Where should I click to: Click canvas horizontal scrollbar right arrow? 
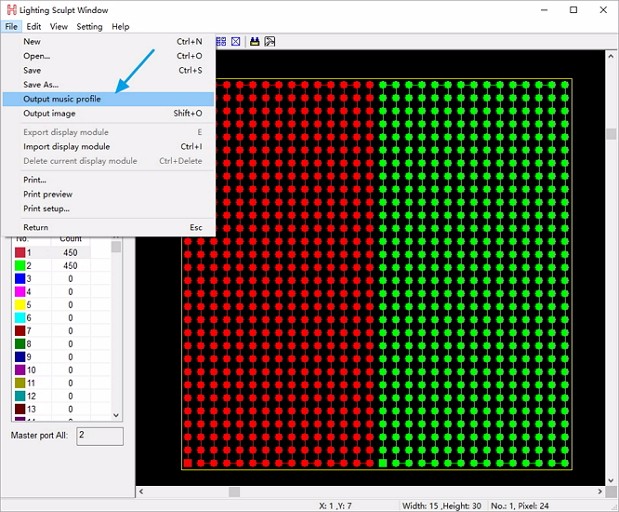pos(600,491)
